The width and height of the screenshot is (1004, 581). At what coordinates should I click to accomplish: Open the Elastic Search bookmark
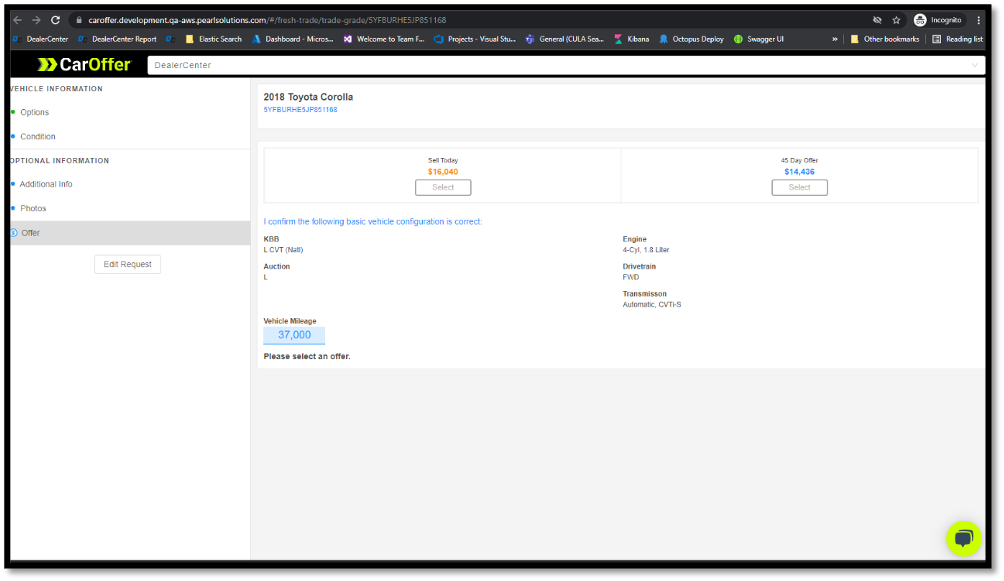coord(214,39)
